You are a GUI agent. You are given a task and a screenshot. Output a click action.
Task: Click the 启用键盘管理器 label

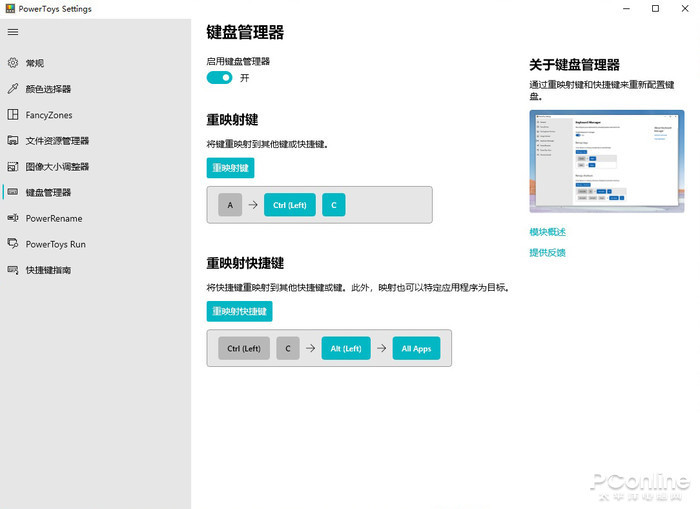tap(238, 61)
